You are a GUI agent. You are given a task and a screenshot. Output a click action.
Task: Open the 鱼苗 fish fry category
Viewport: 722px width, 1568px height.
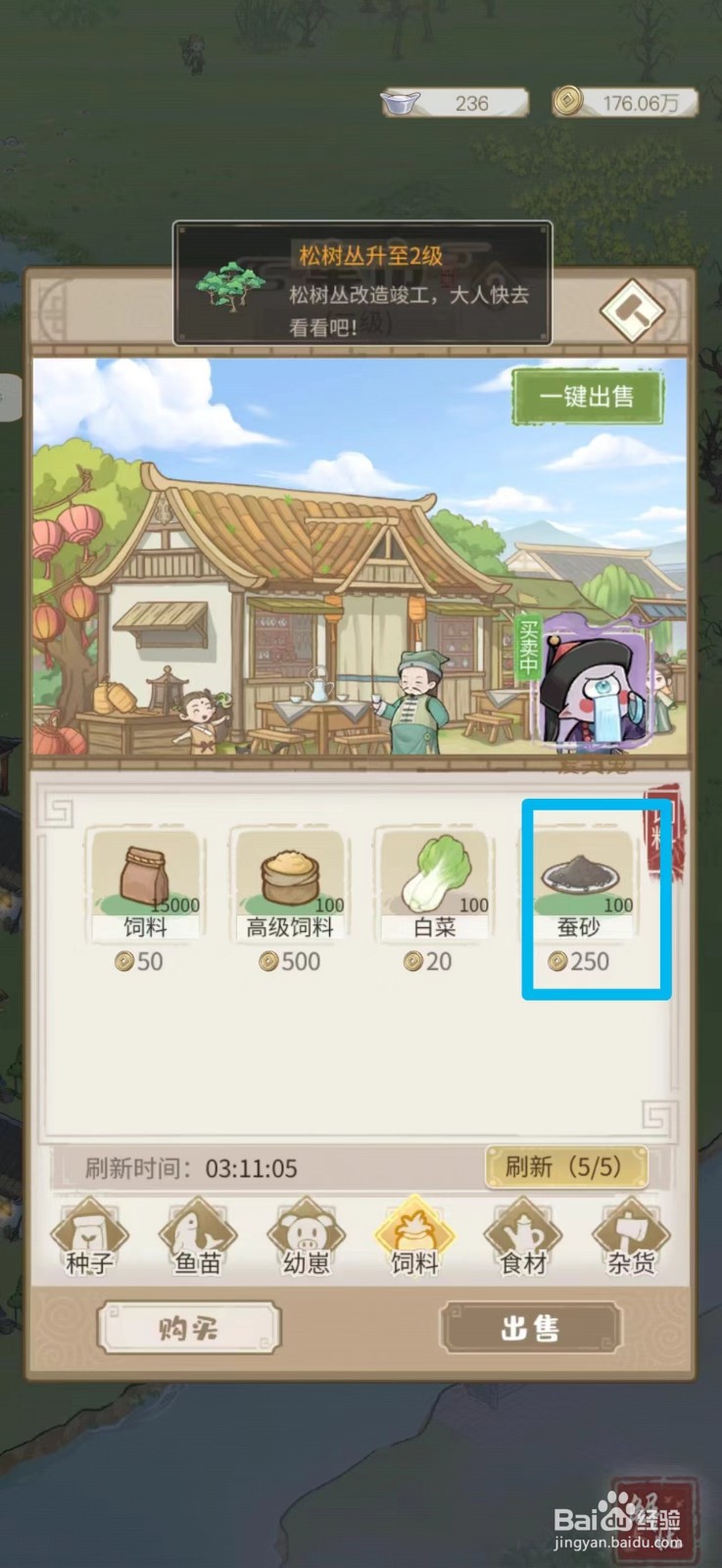tap(198, 1239)
